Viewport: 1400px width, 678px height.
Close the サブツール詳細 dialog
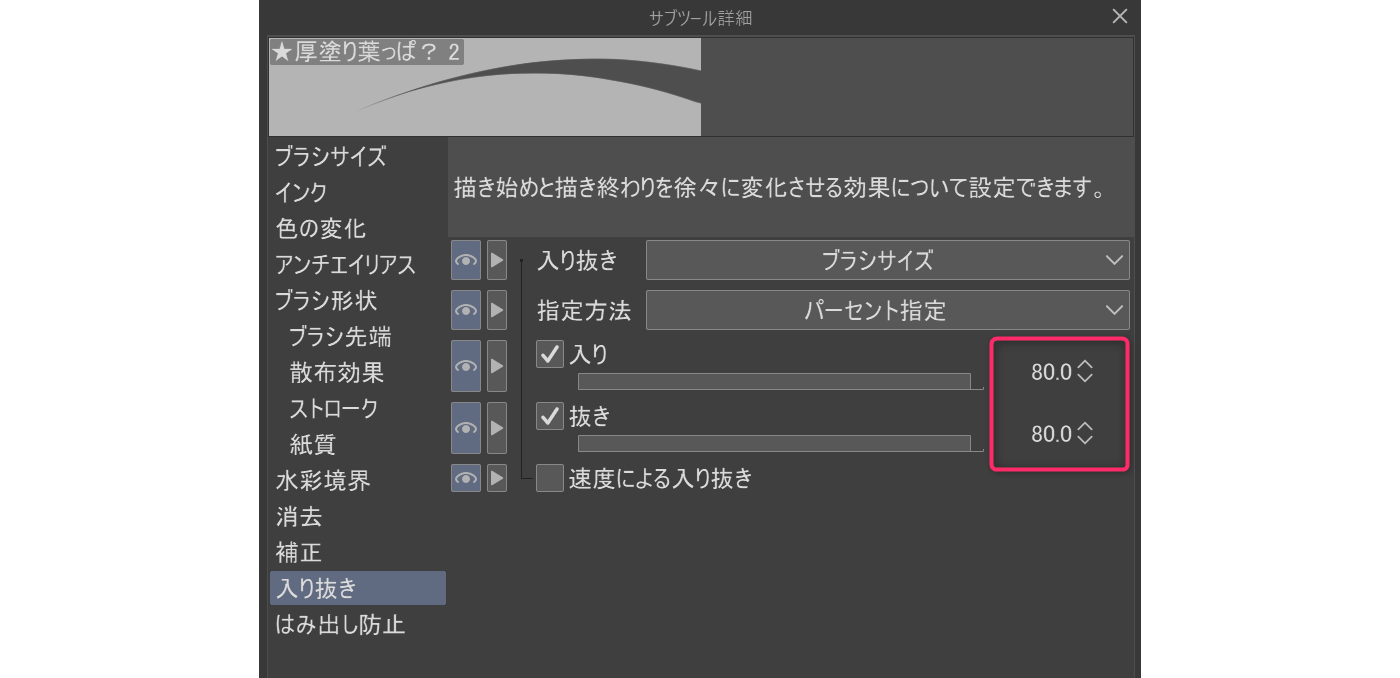[1120, 16]
